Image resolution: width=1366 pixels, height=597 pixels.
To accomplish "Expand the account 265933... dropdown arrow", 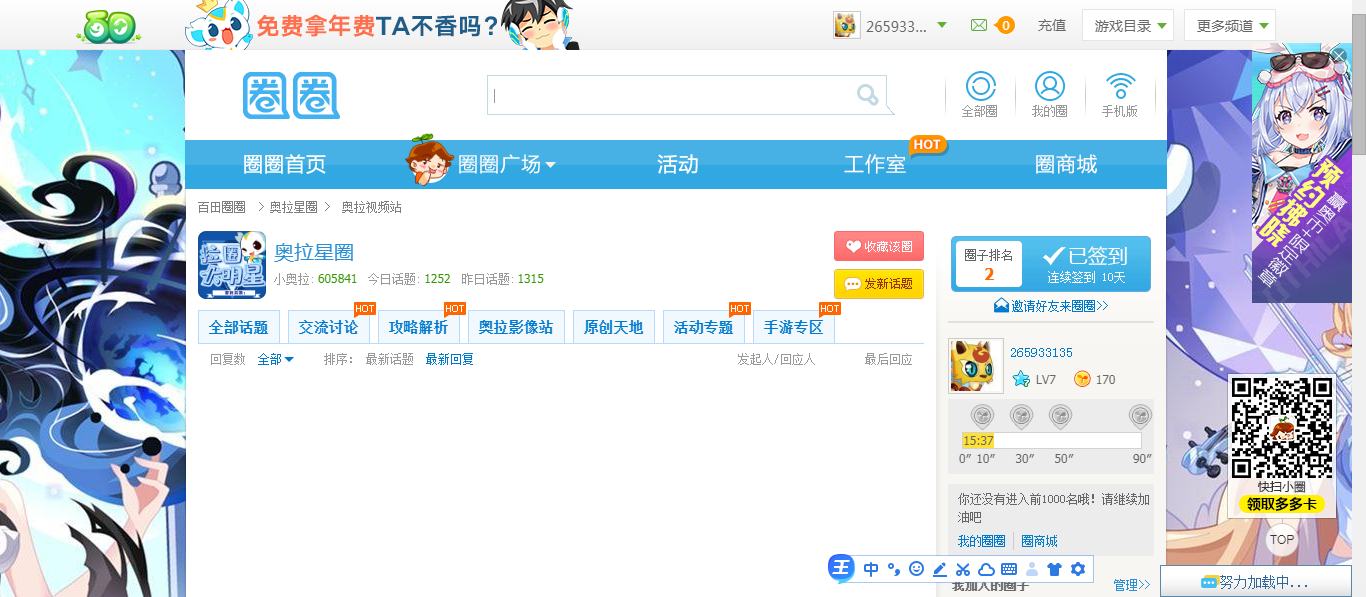I will click(942, 25).
